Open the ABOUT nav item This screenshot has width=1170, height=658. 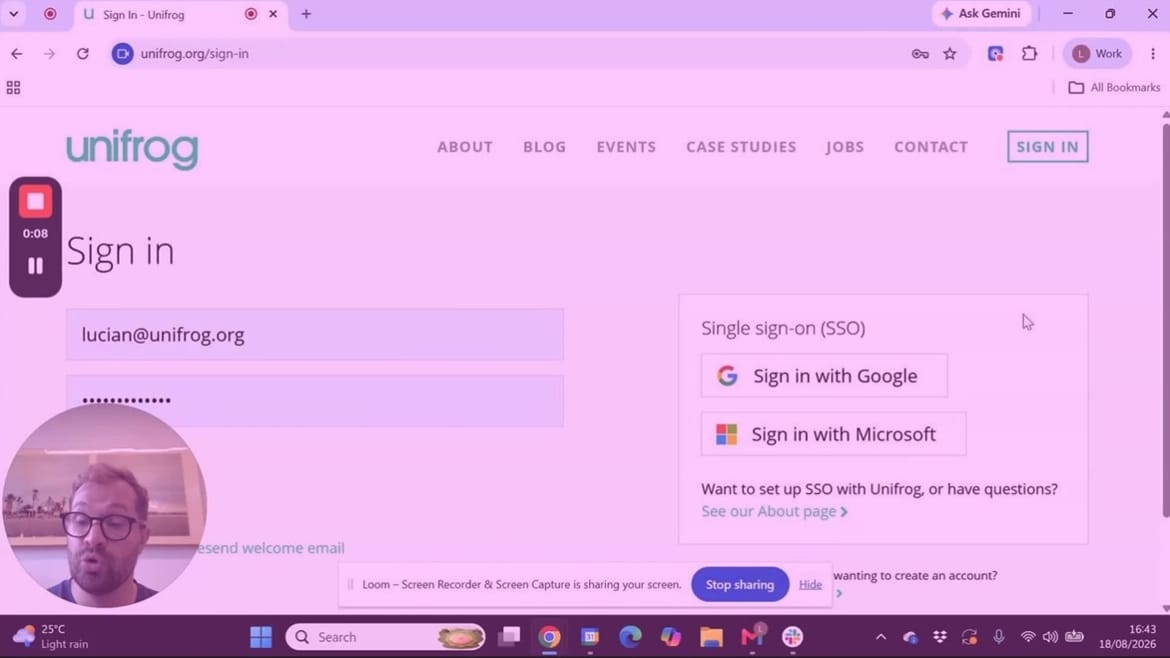coord(465,147)
